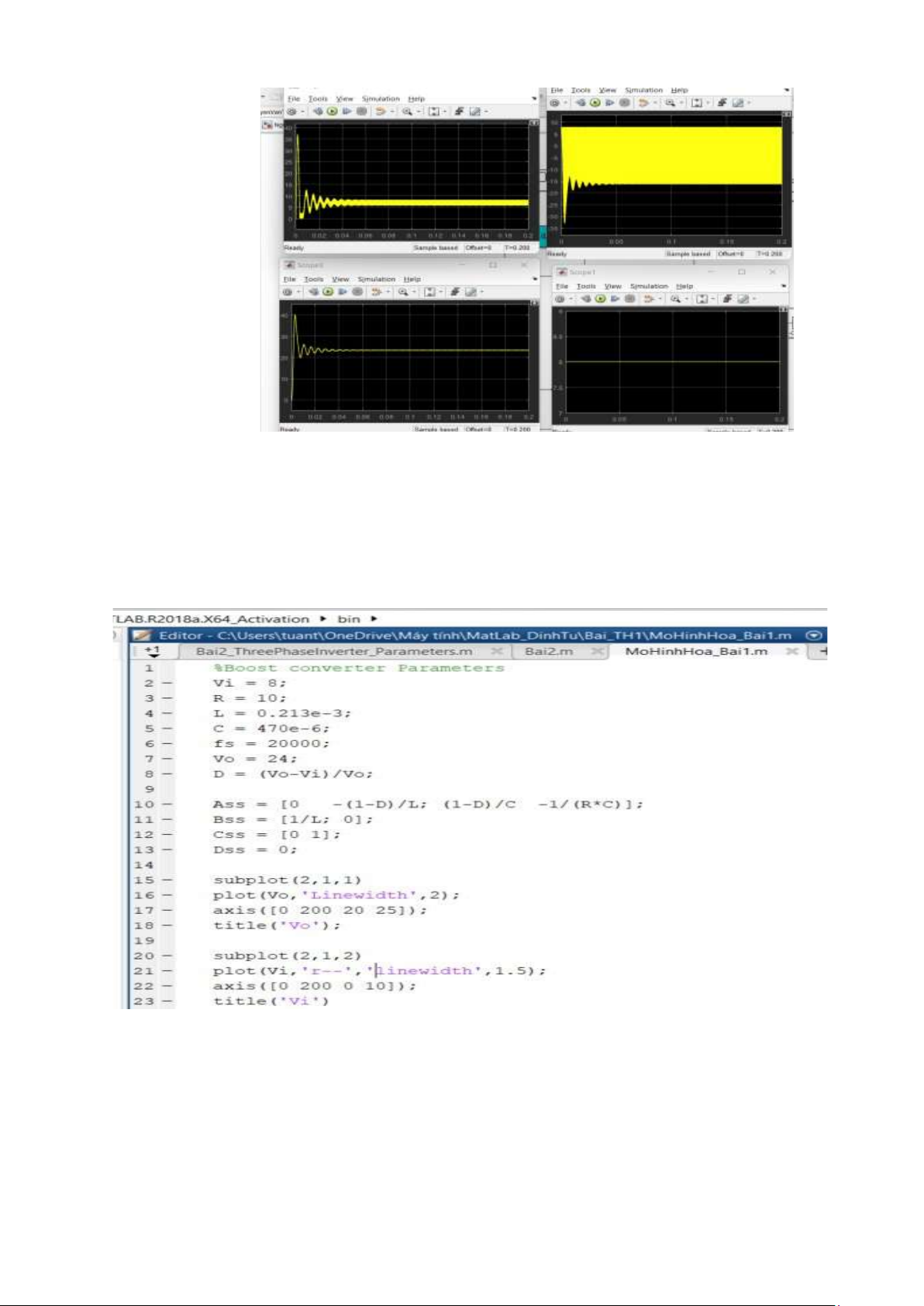Switch to Bai2_ThreePhaseInverter_Parameters.m tab
This screenshot has height=1306, width=924.
pyautogui.click(x=333, y=651)
